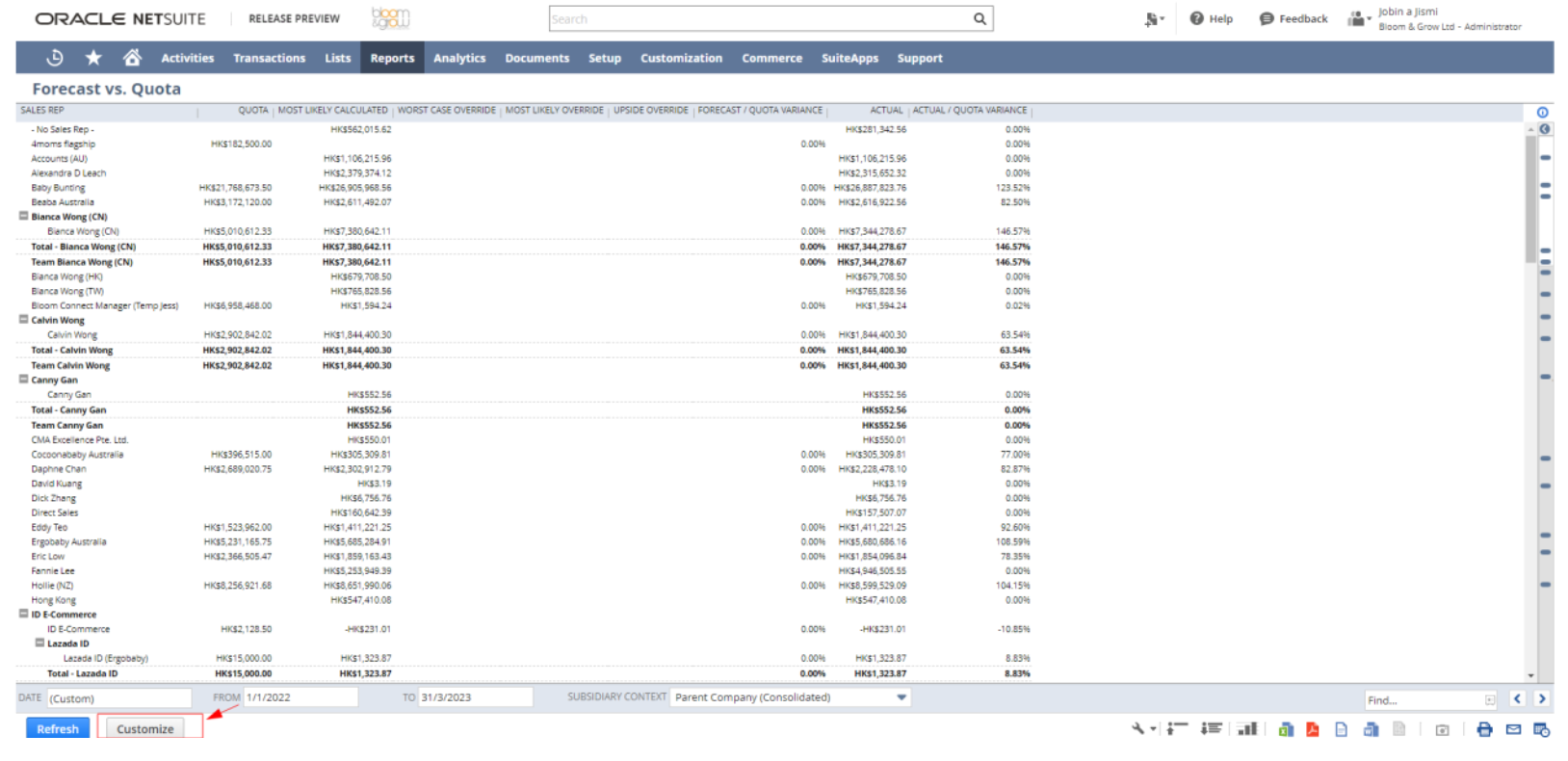The image size is (1568, 761).
Task: Open the Transactions menu
Action: [x=269, y=58]
